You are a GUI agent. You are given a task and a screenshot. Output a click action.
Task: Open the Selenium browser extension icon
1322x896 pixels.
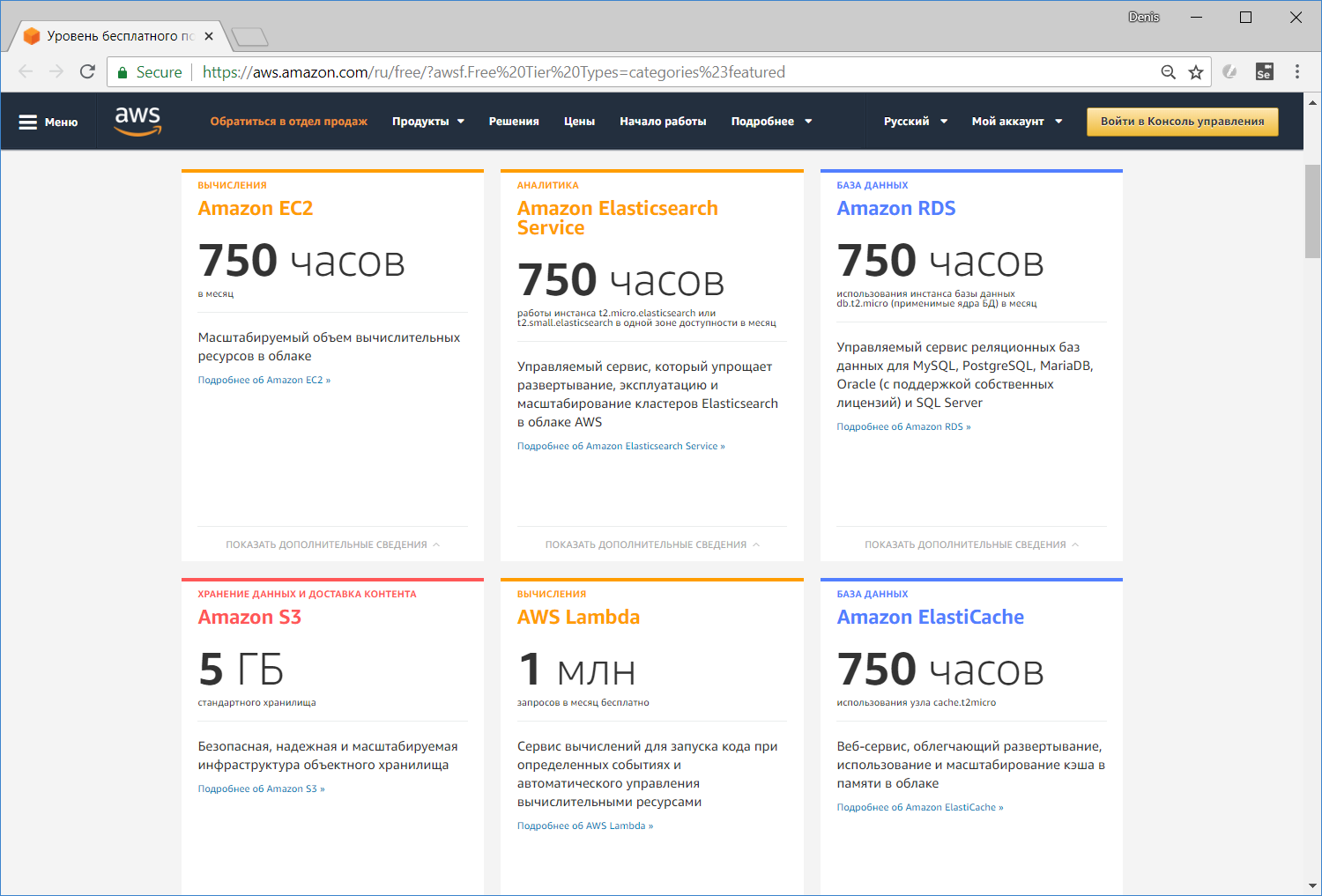tap(1264, 71)
